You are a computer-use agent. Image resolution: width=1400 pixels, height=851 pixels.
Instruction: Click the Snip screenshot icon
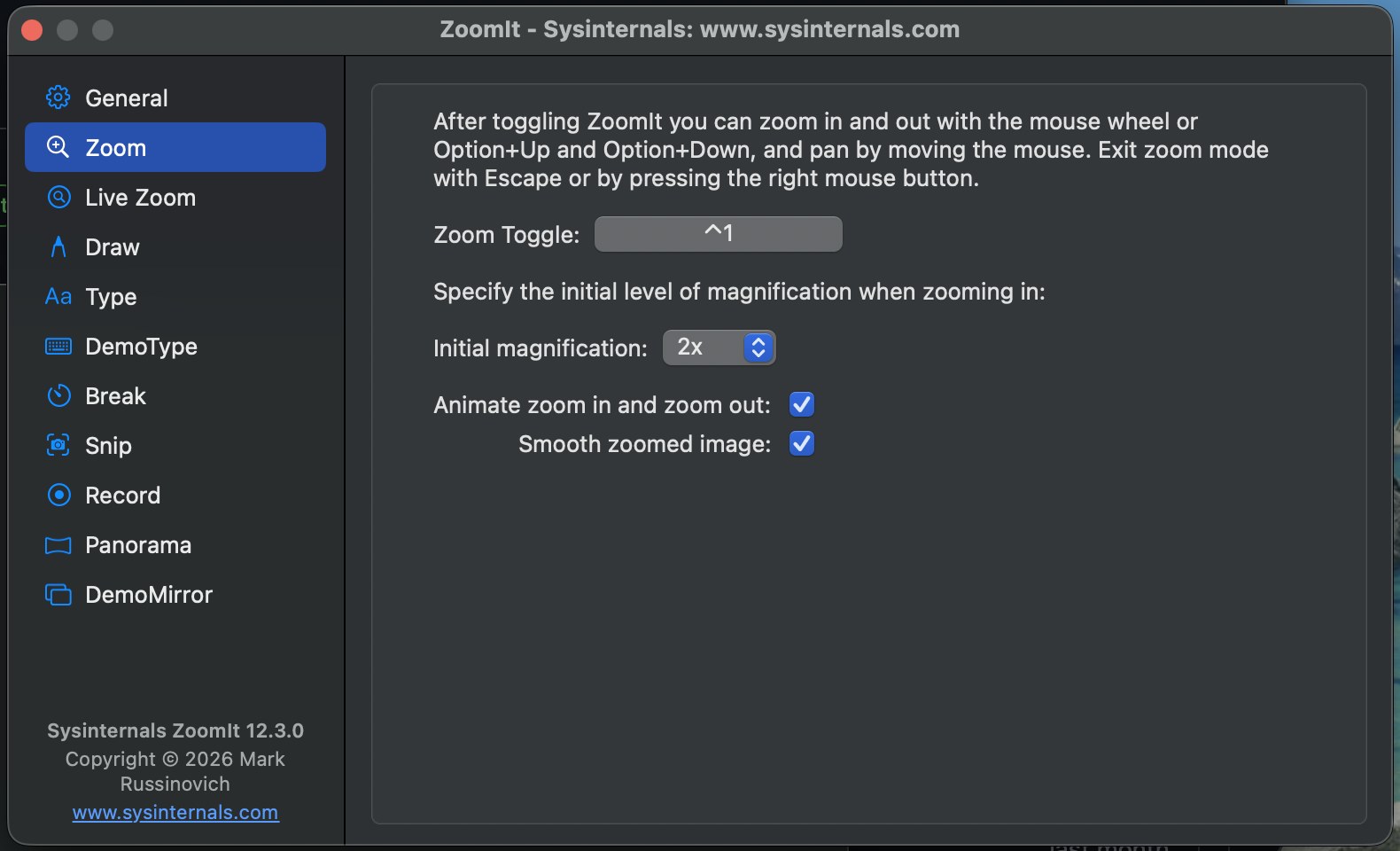pos(58,445)
